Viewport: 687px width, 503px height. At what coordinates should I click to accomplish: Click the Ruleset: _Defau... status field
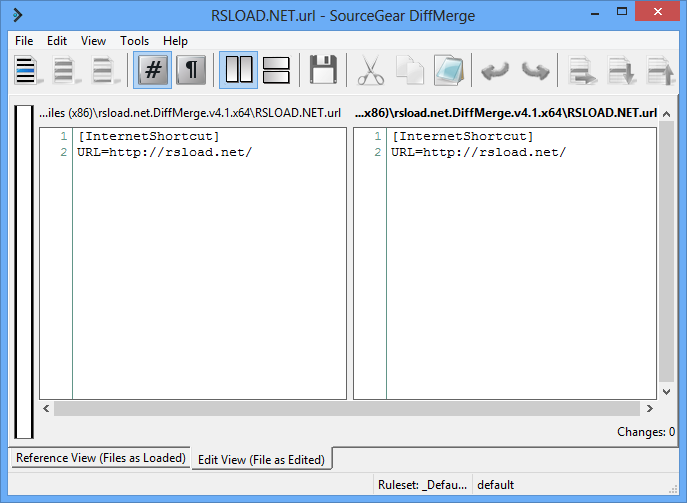pos(422,485)
